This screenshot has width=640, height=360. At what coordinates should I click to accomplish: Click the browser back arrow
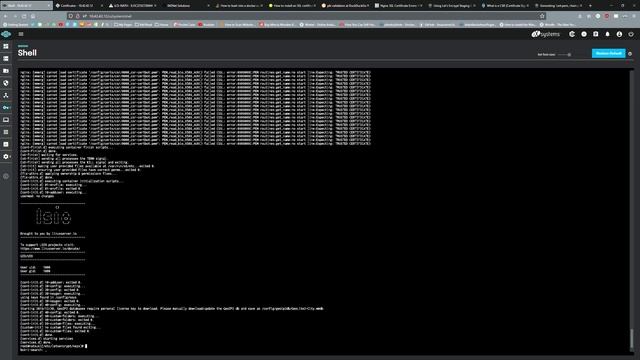pos(6,16)
